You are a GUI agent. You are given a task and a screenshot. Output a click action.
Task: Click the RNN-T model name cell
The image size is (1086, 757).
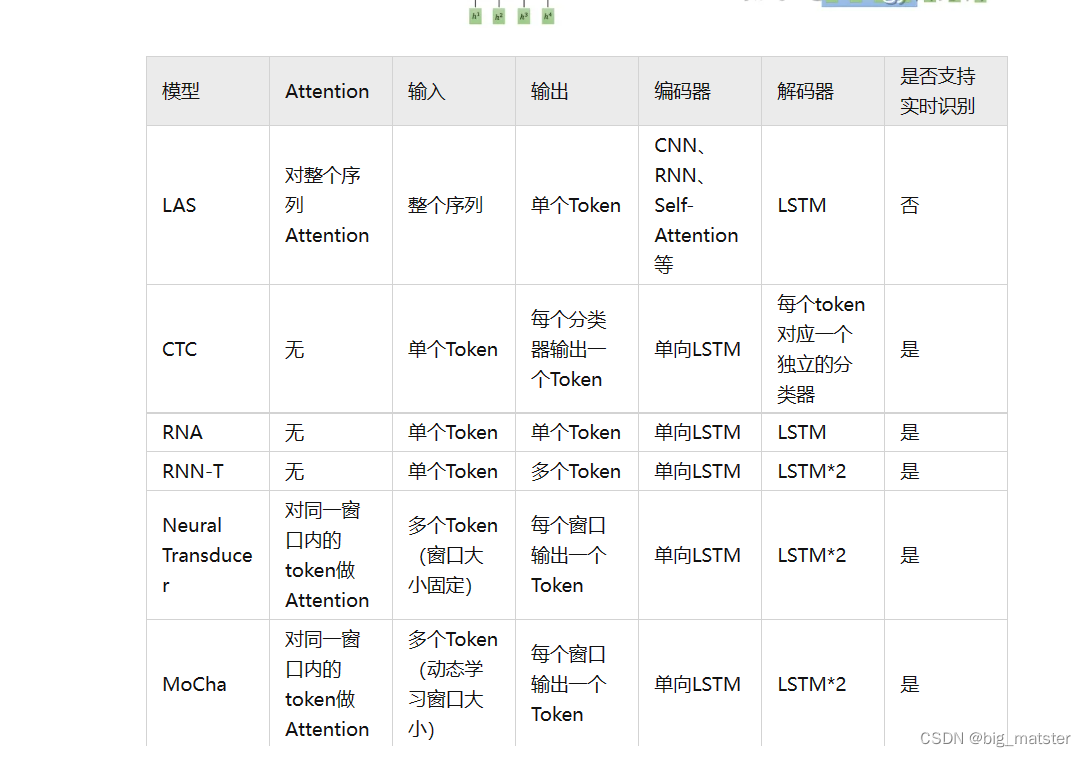click(208, 472)
